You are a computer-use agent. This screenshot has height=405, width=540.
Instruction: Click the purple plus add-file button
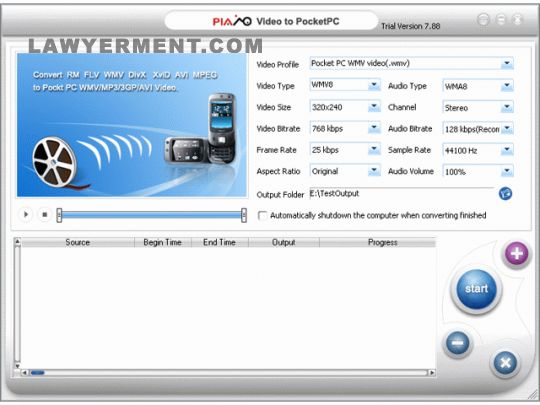click(x=516, y=254)
